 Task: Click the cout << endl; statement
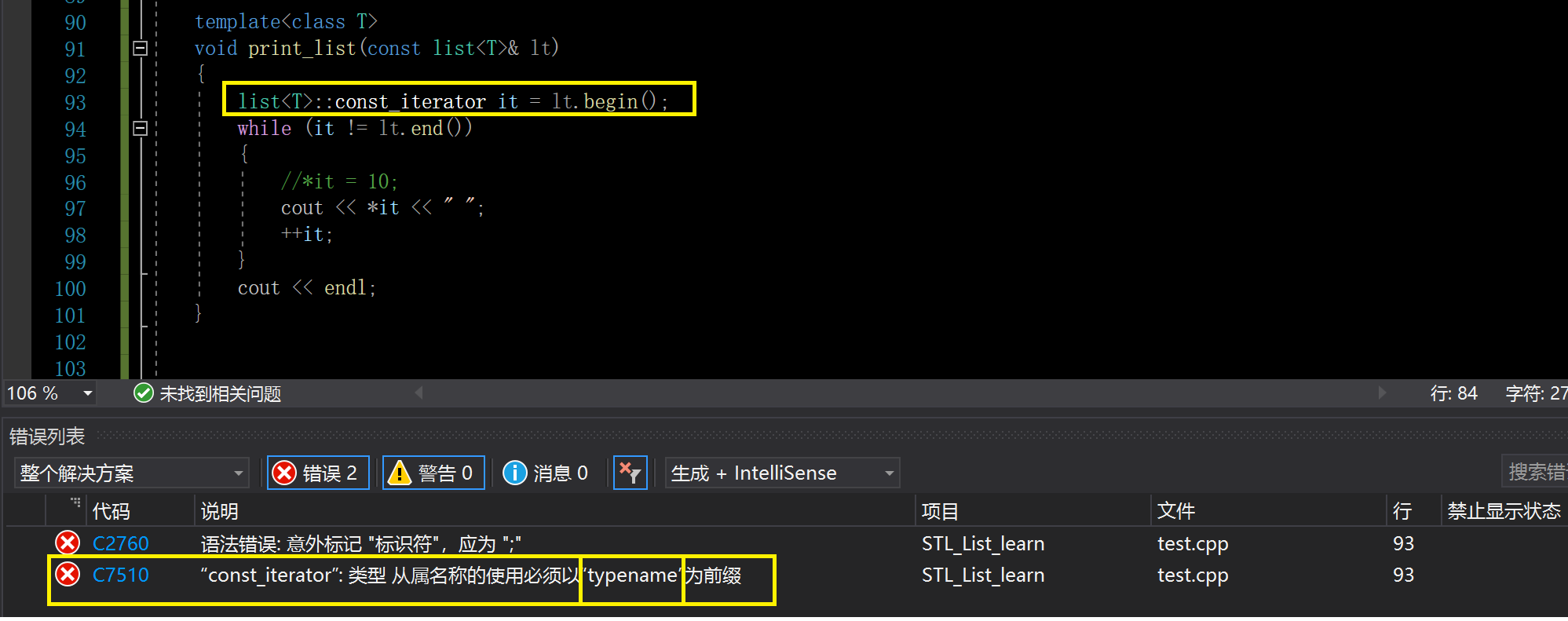(307, 288)
